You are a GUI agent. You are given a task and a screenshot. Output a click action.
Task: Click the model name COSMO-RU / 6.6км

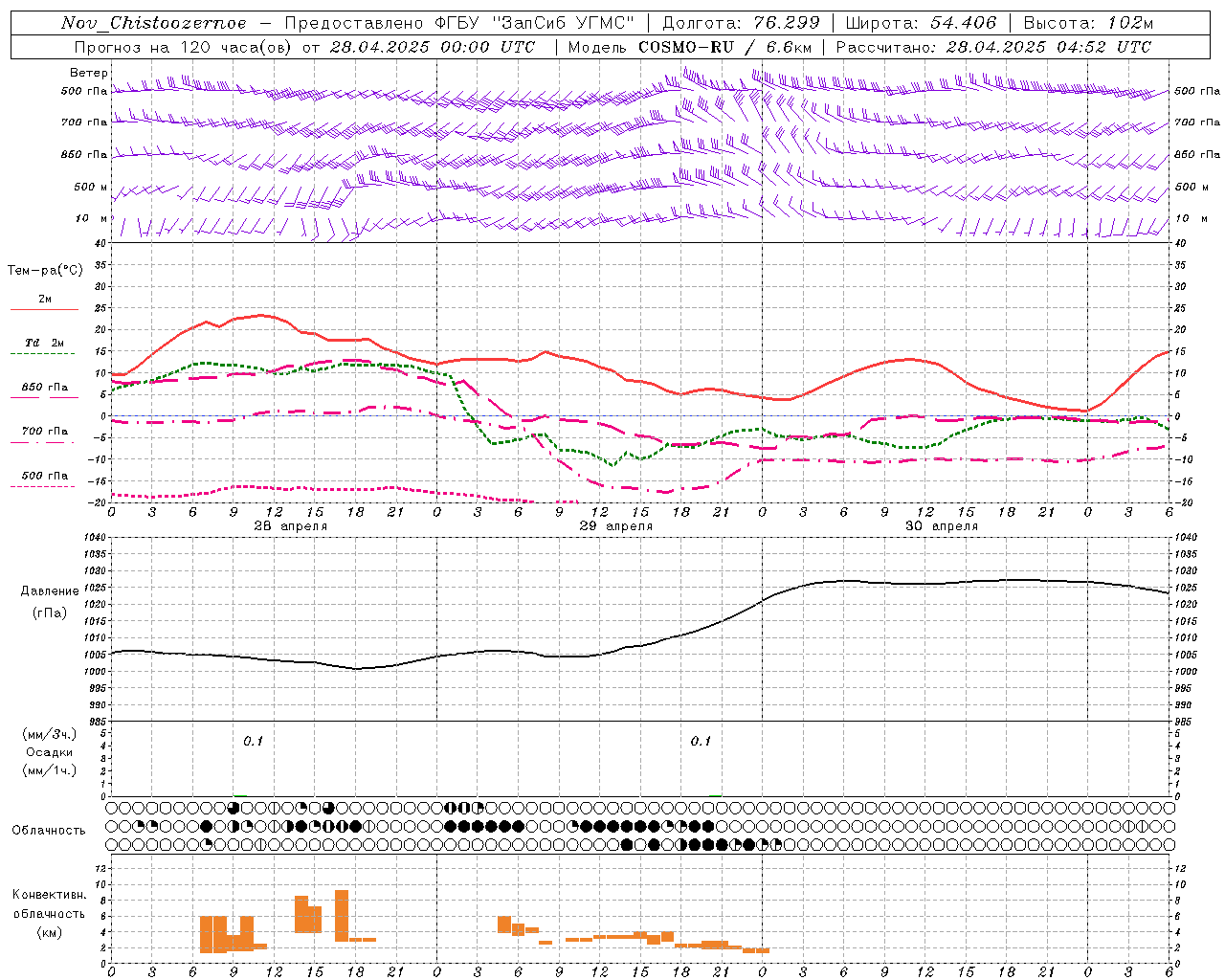tap(725, 47)
